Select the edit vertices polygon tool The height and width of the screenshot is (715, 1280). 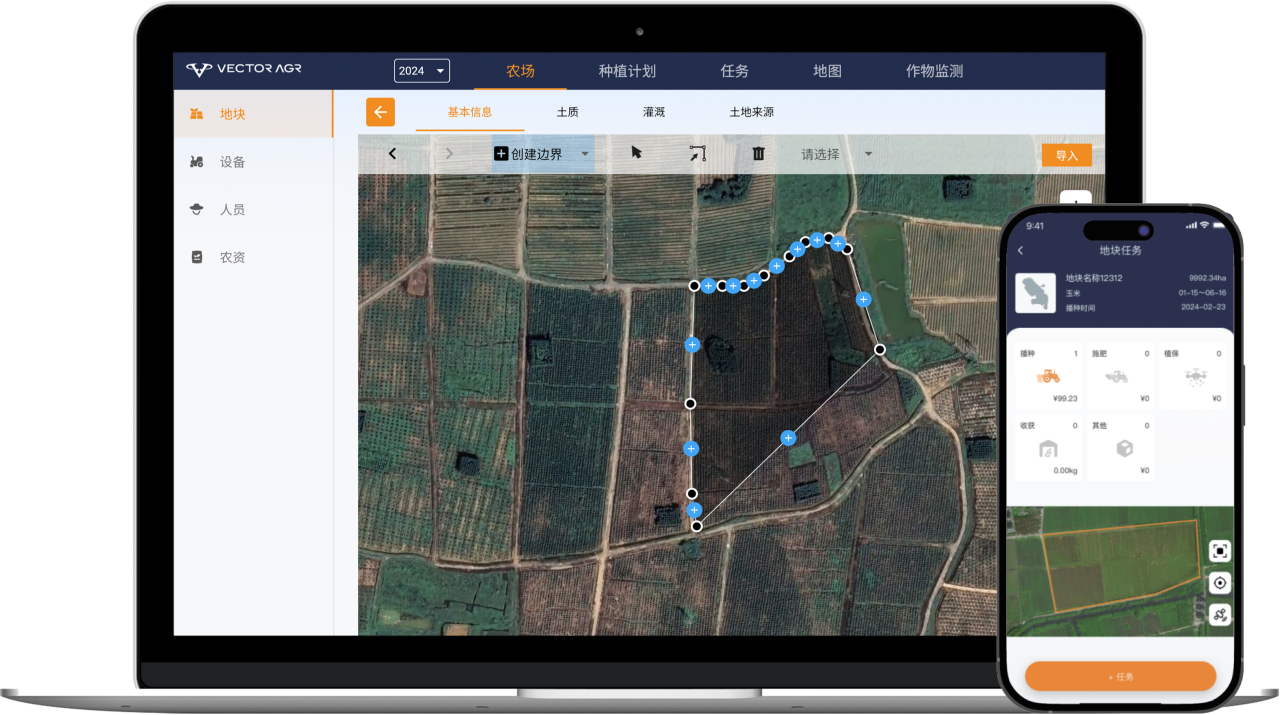coord(697,154)
